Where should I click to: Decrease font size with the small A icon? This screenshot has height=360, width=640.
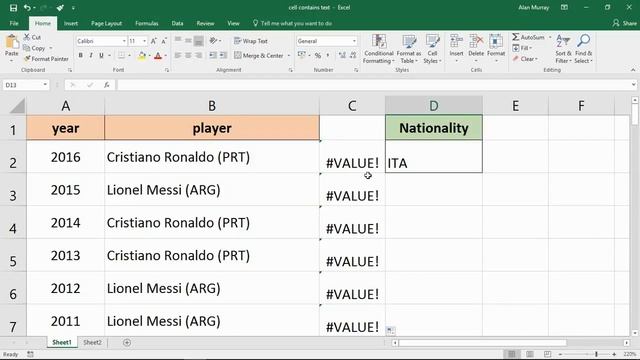pyautogui.click(x=164, y=41)
